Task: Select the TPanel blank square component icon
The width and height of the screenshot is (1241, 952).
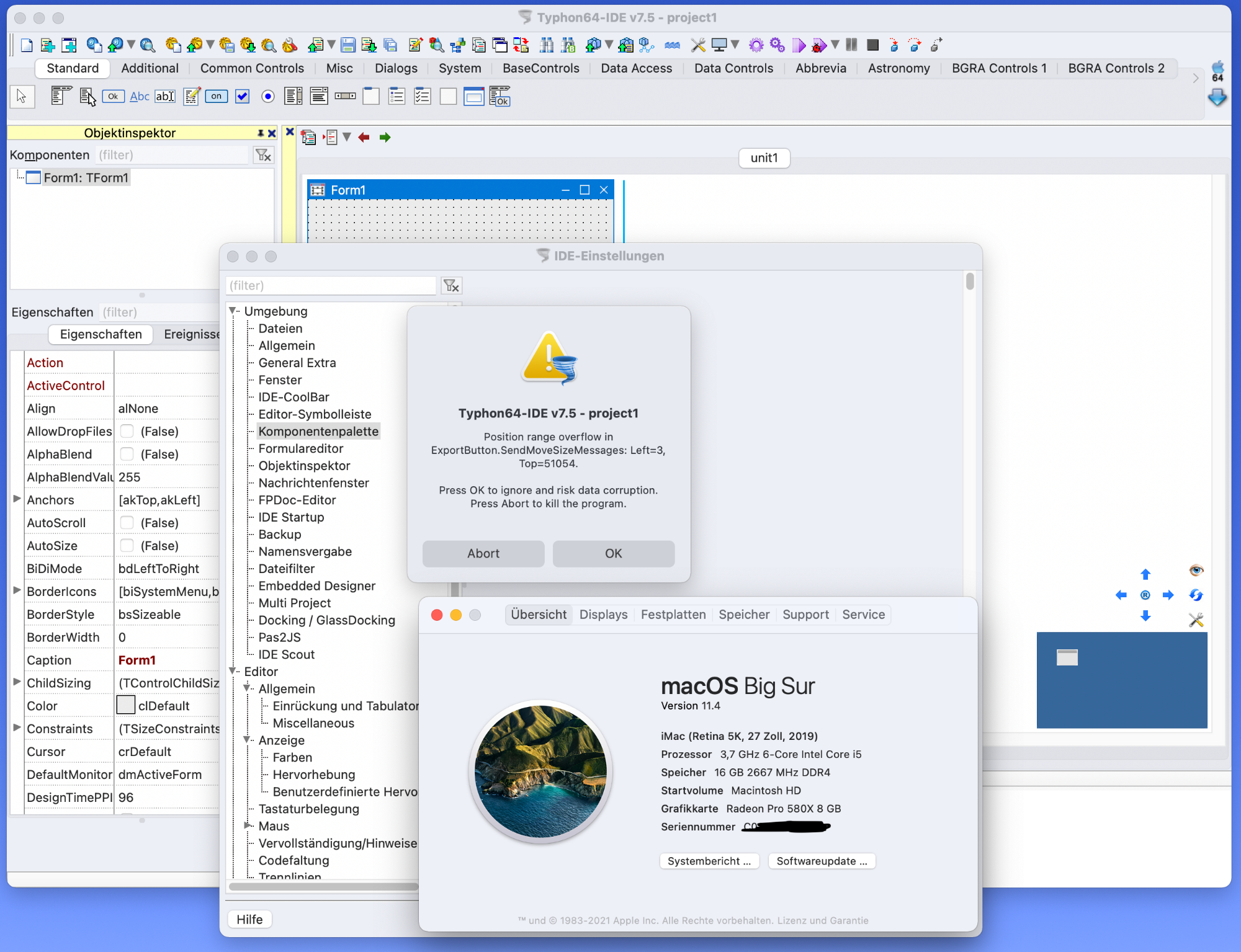Action: click(x=448, y=96)
